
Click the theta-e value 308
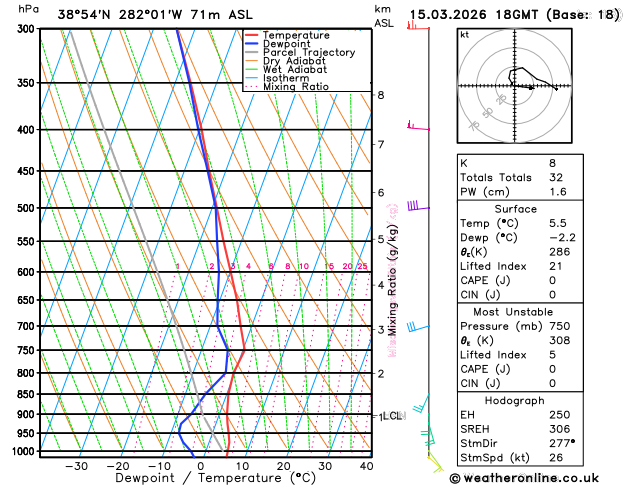pyautogui.click(x=560, y=341)
